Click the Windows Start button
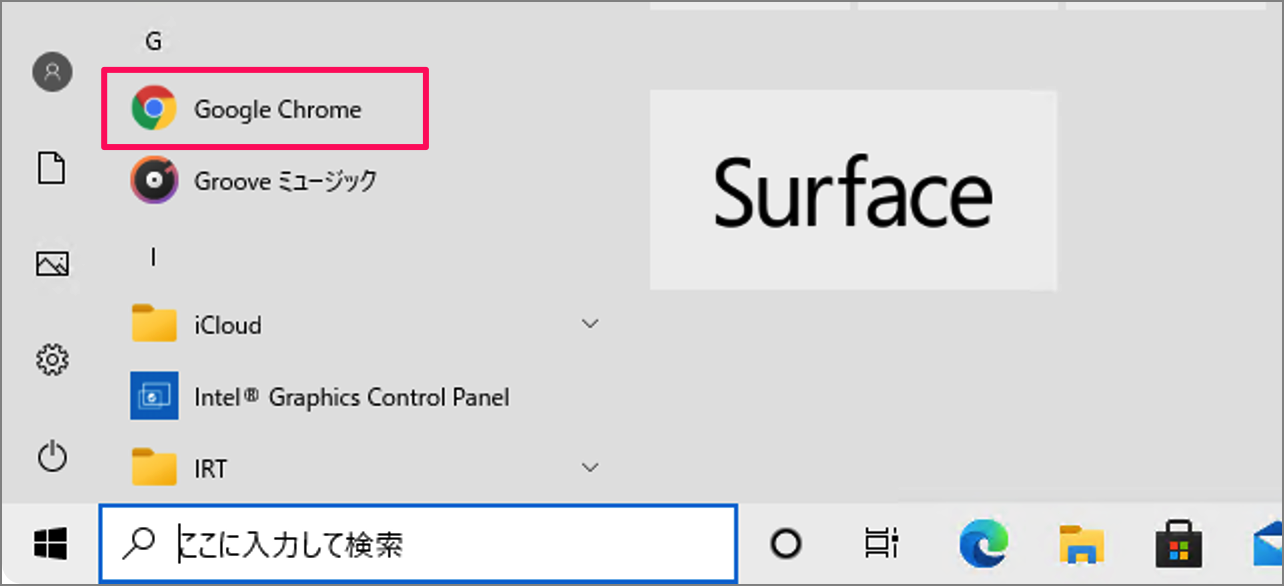This screenshot has height=586, width=1284. [50, 544]
